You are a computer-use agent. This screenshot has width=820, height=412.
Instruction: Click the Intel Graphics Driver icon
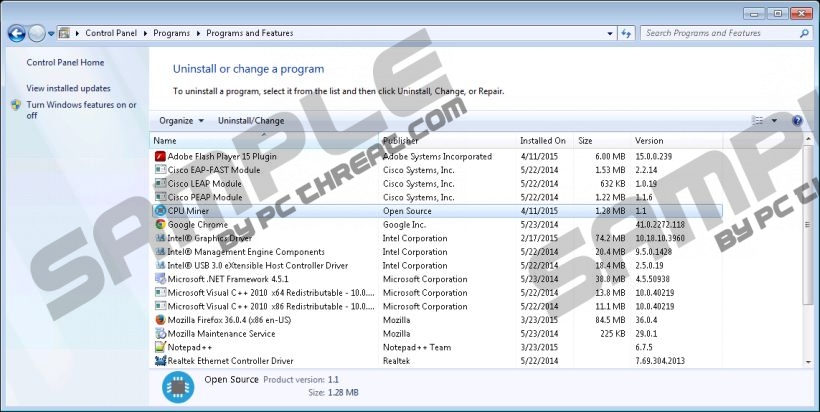pos(161,238)
